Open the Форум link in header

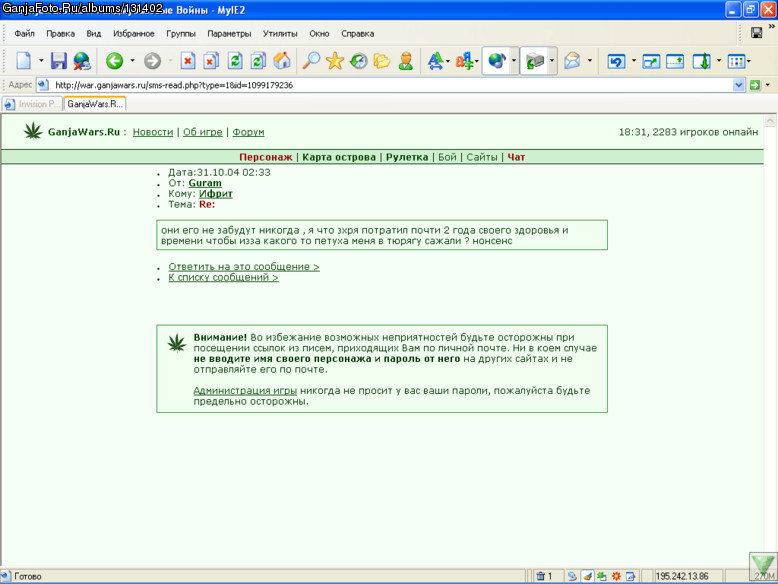click(x=248, y=132)
